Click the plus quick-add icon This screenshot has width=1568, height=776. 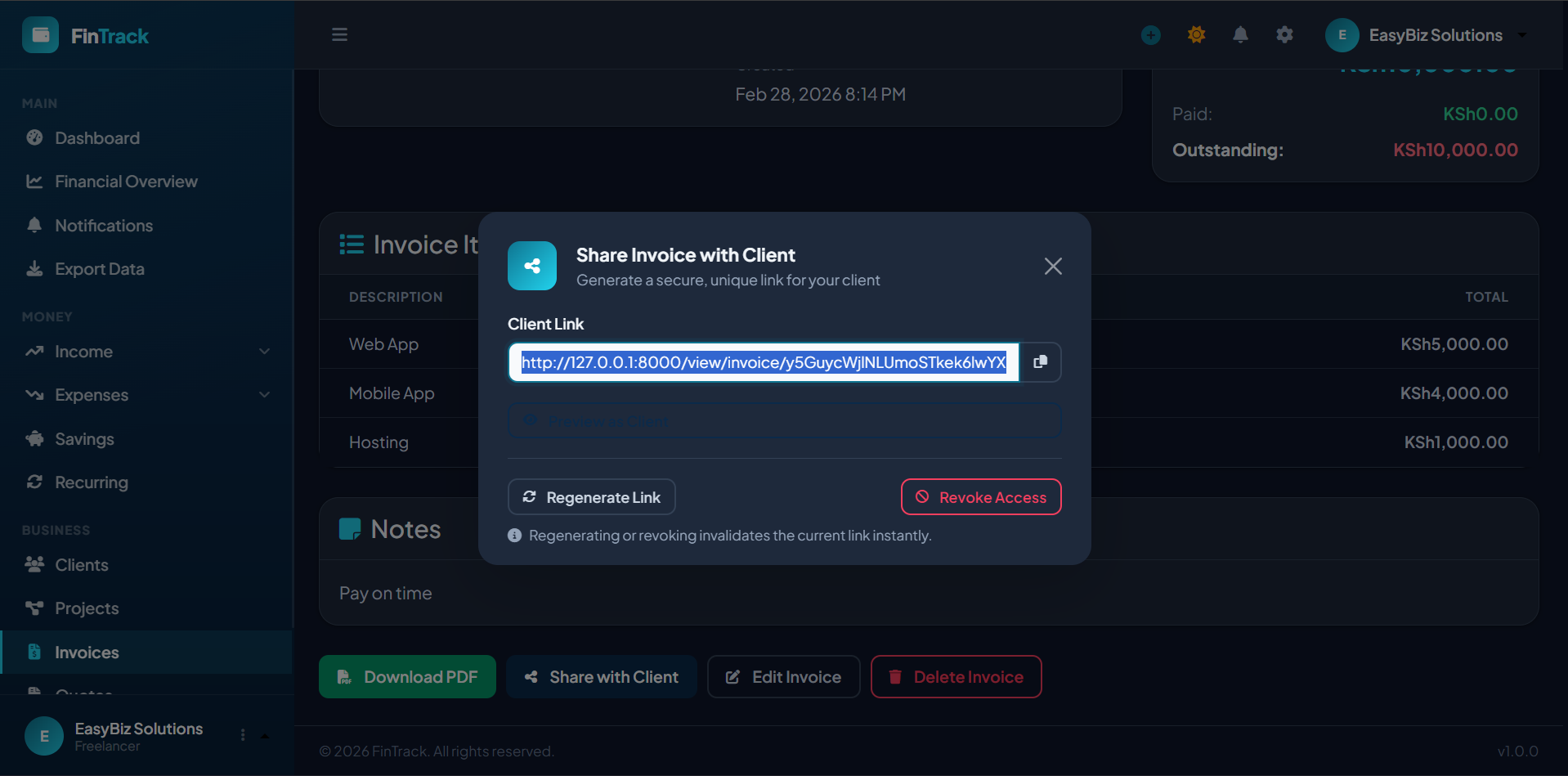click(x=1150, y=34)
